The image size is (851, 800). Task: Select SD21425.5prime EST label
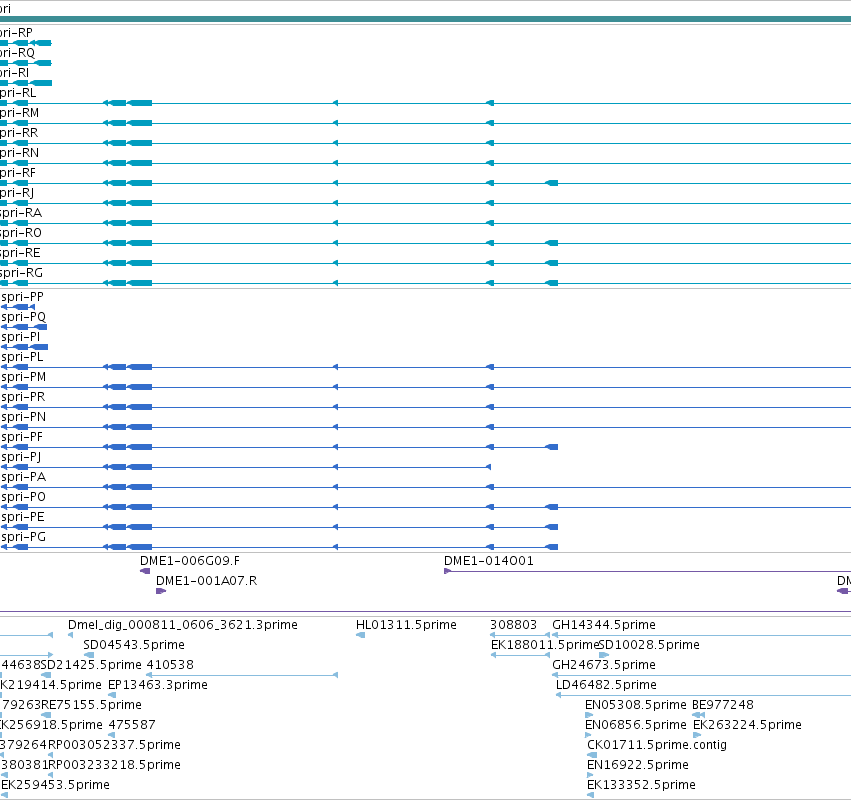(91, 665)
